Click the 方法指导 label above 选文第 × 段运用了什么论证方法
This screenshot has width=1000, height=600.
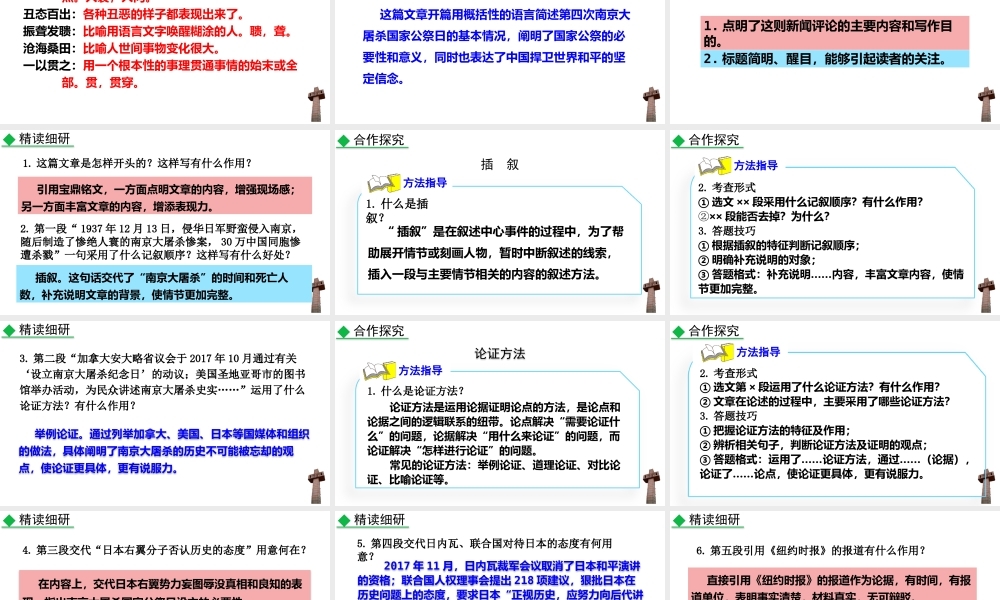click(x=758, y=352)
